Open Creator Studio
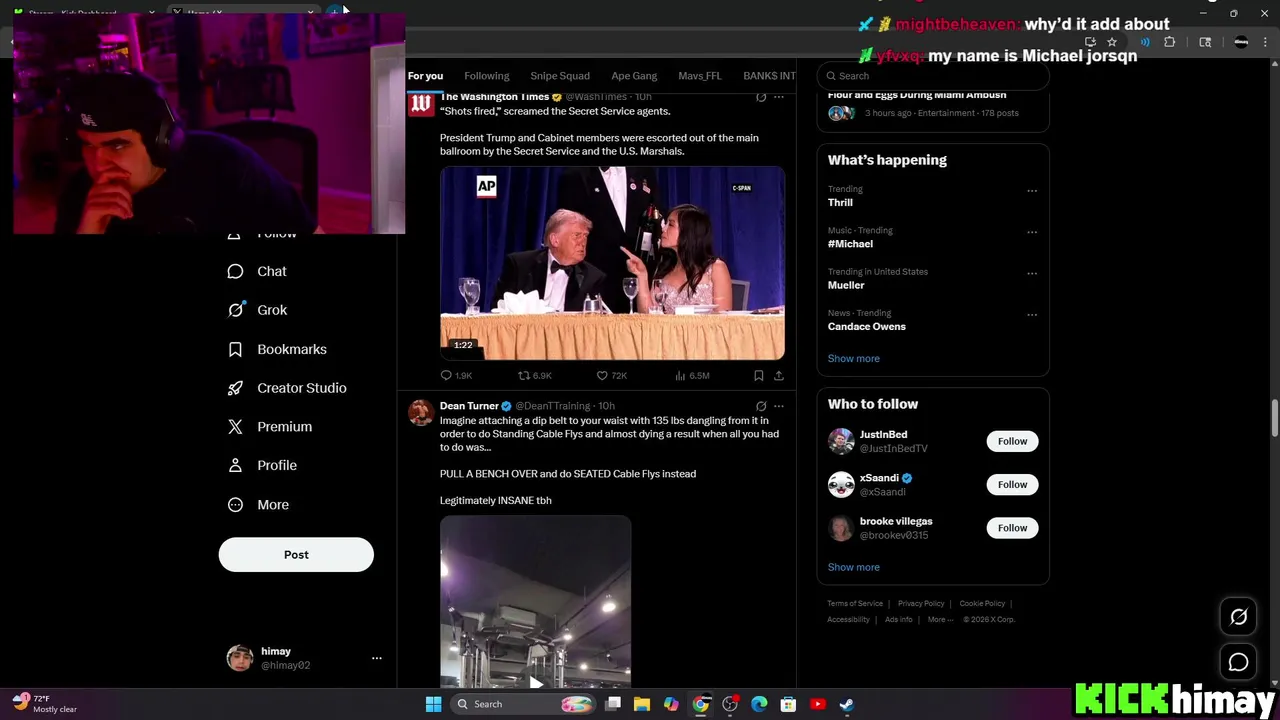This screenshot has height=720, width=1280. tap(287, 388)
